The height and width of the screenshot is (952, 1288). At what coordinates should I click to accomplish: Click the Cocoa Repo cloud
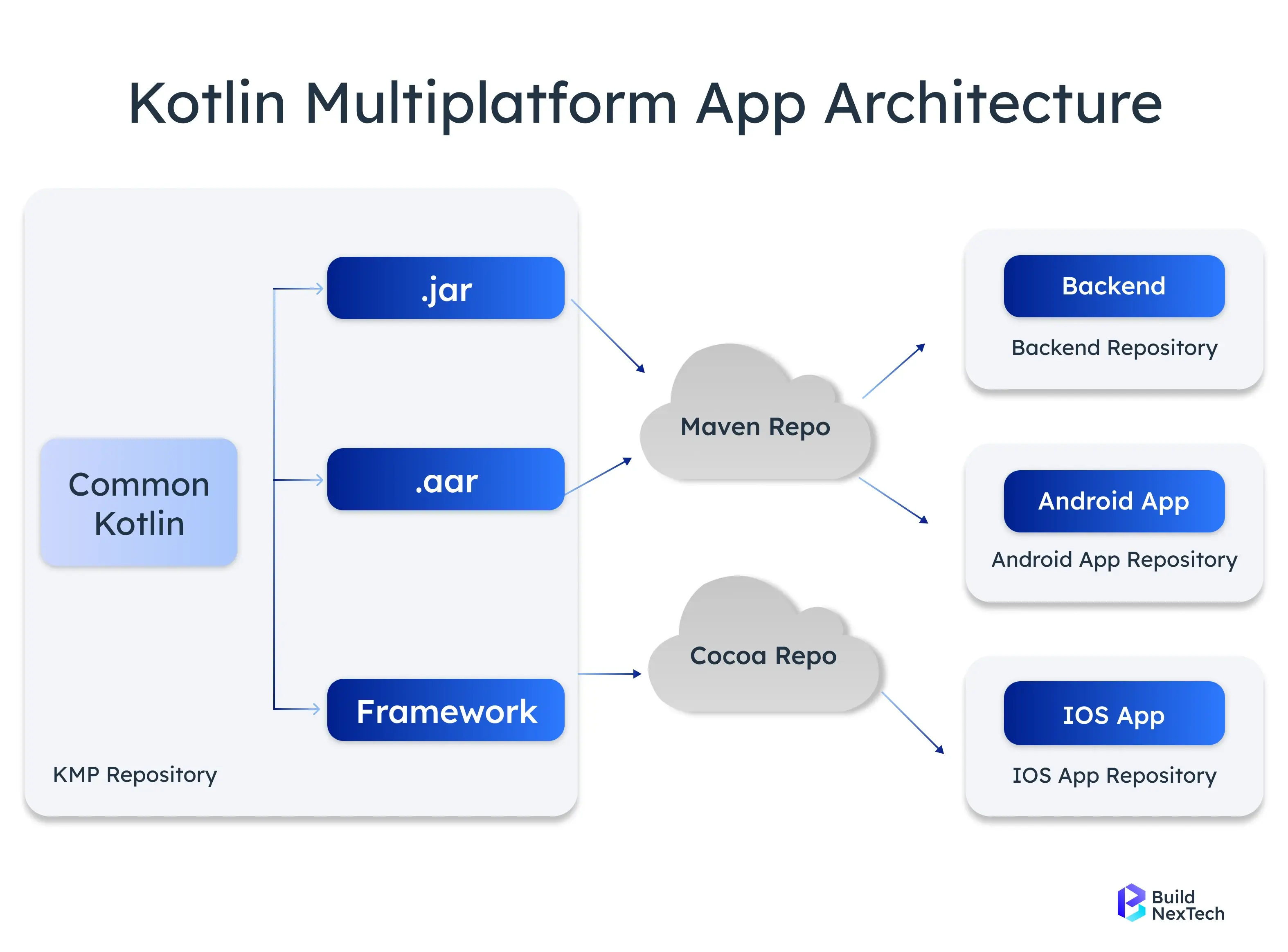[x=763, y=657]
